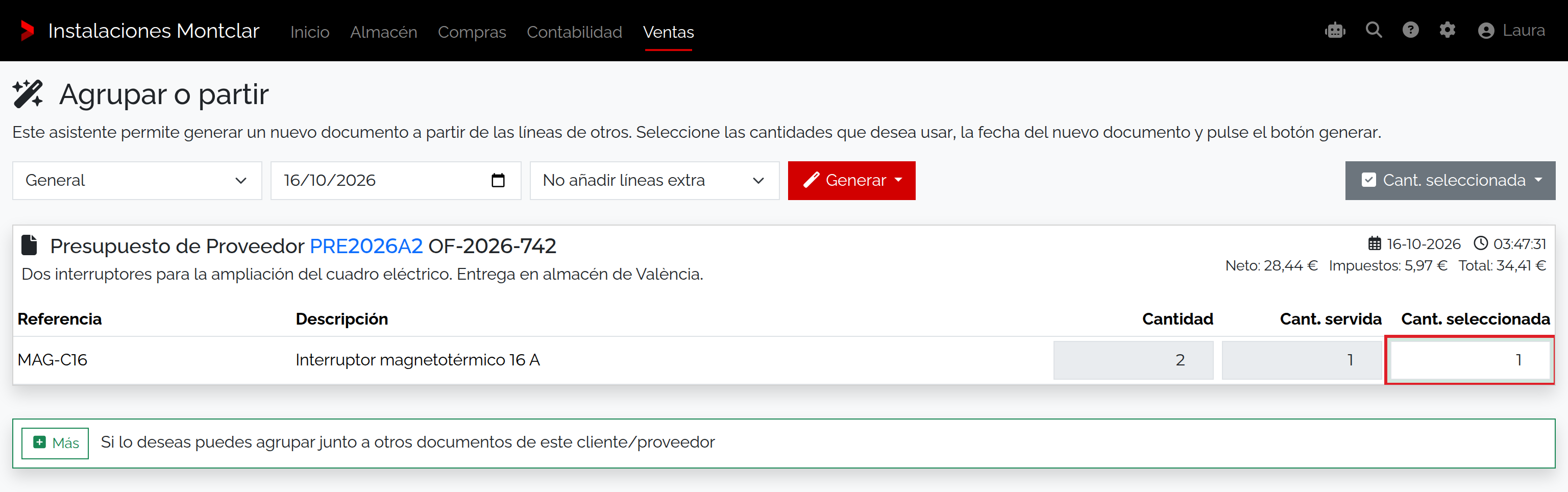Click the red Generar dropdown button
Screen dimensions: 1568x492
[x=851, y=180]
